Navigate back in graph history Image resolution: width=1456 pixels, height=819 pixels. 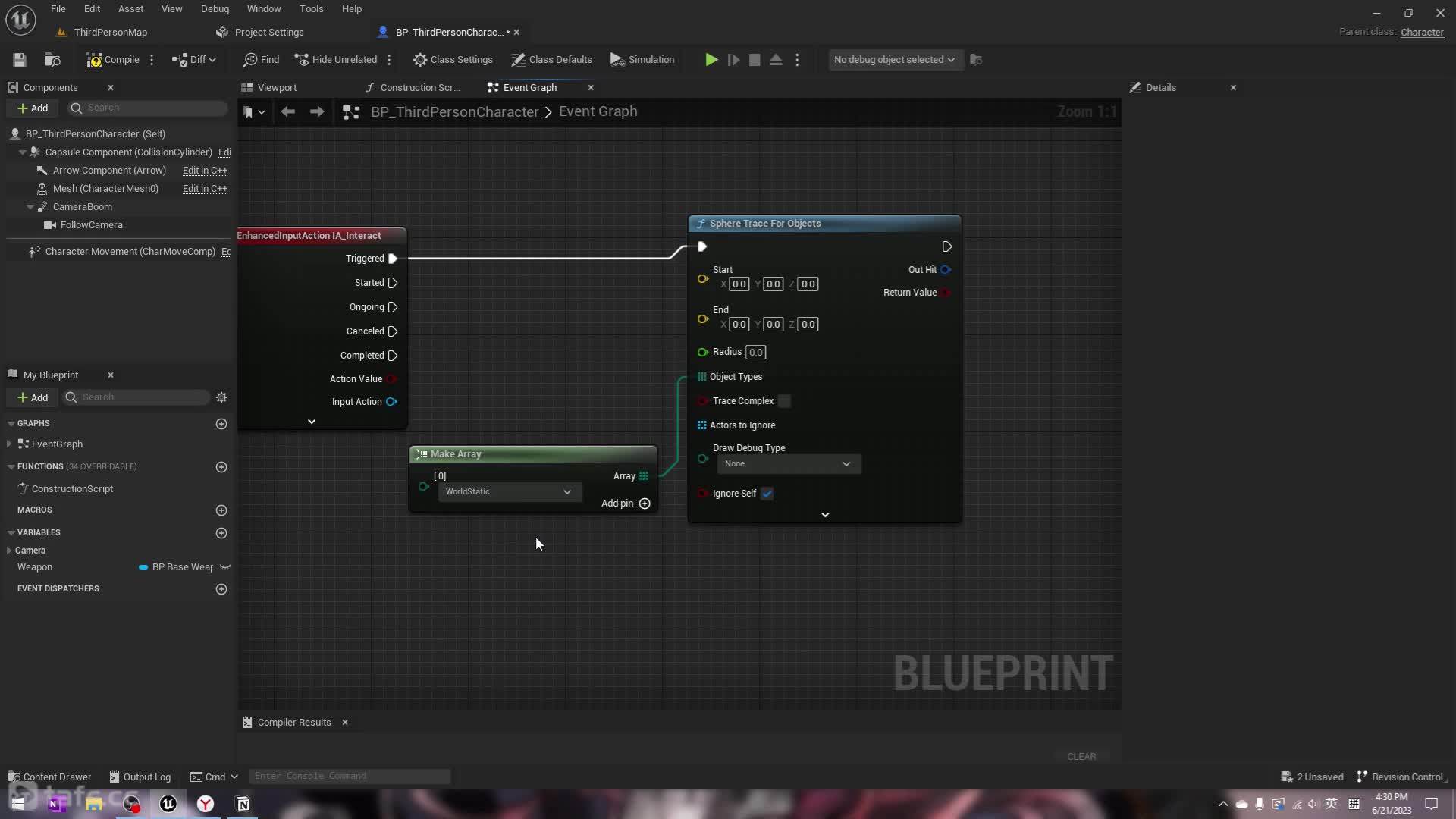(287, 112)
